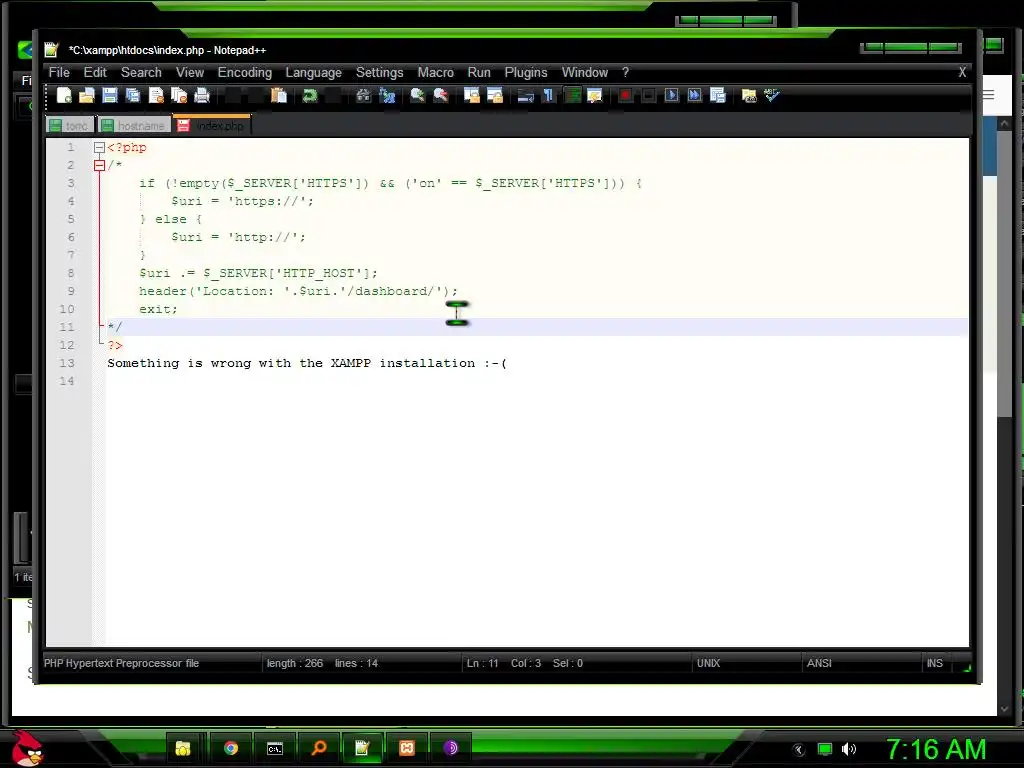Select the index.php tab
Image resolution: width=1024 pixels, height=768 pixels.
coord(212,125)
